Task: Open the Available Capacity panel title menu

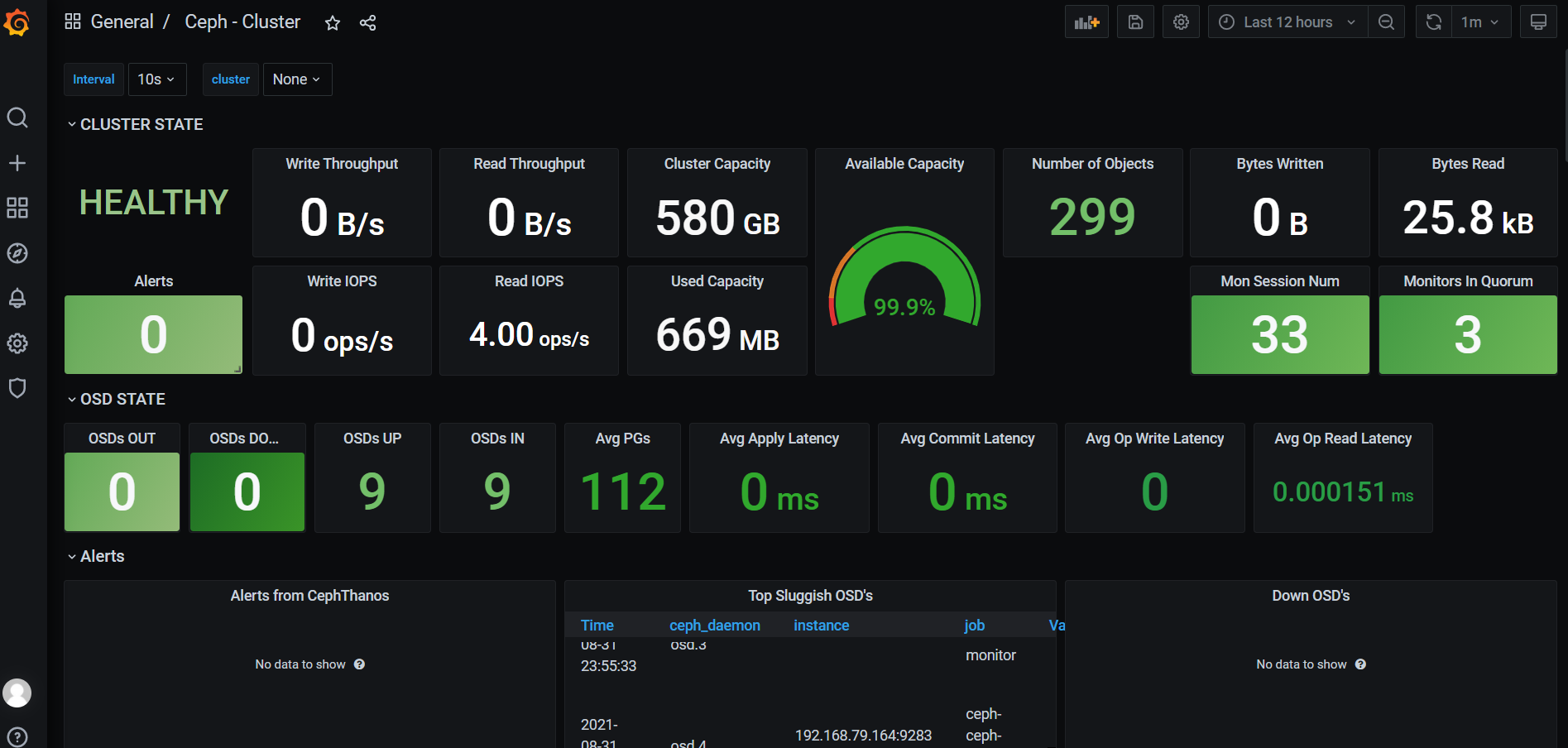Action: [904, 164]
